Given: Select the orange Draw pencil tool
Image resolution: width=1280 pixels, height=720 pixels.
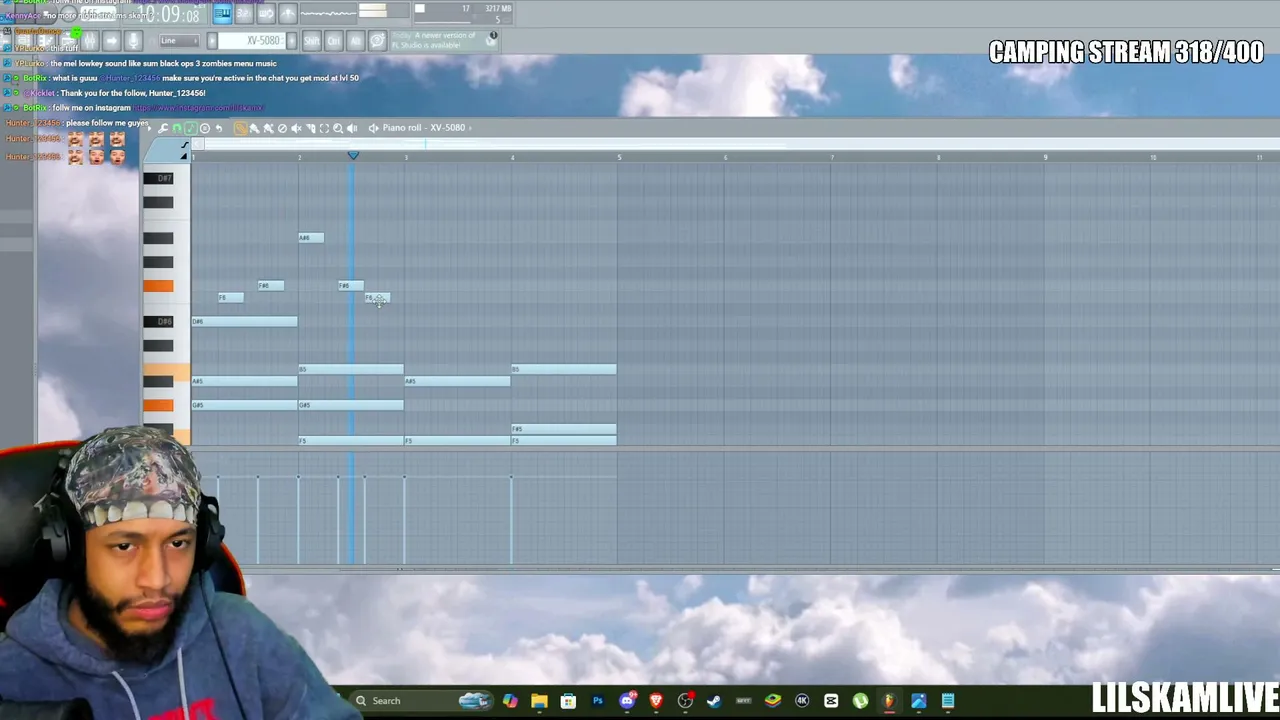Looking at the screenshot, I should click(x=240, y=128).
